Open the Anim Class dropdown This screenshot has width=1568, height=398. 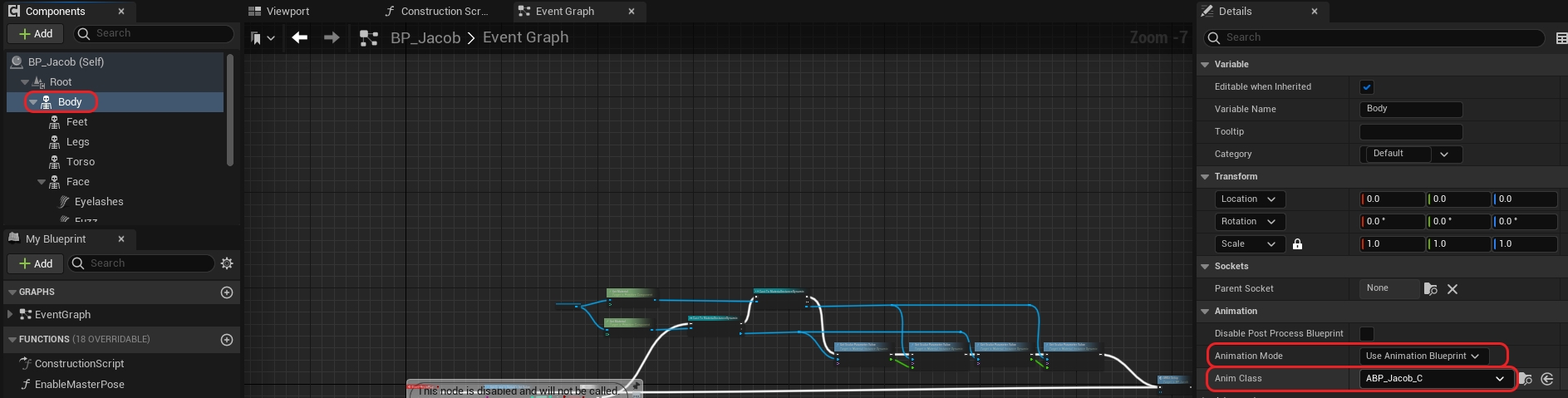[x=1435, y=379]
